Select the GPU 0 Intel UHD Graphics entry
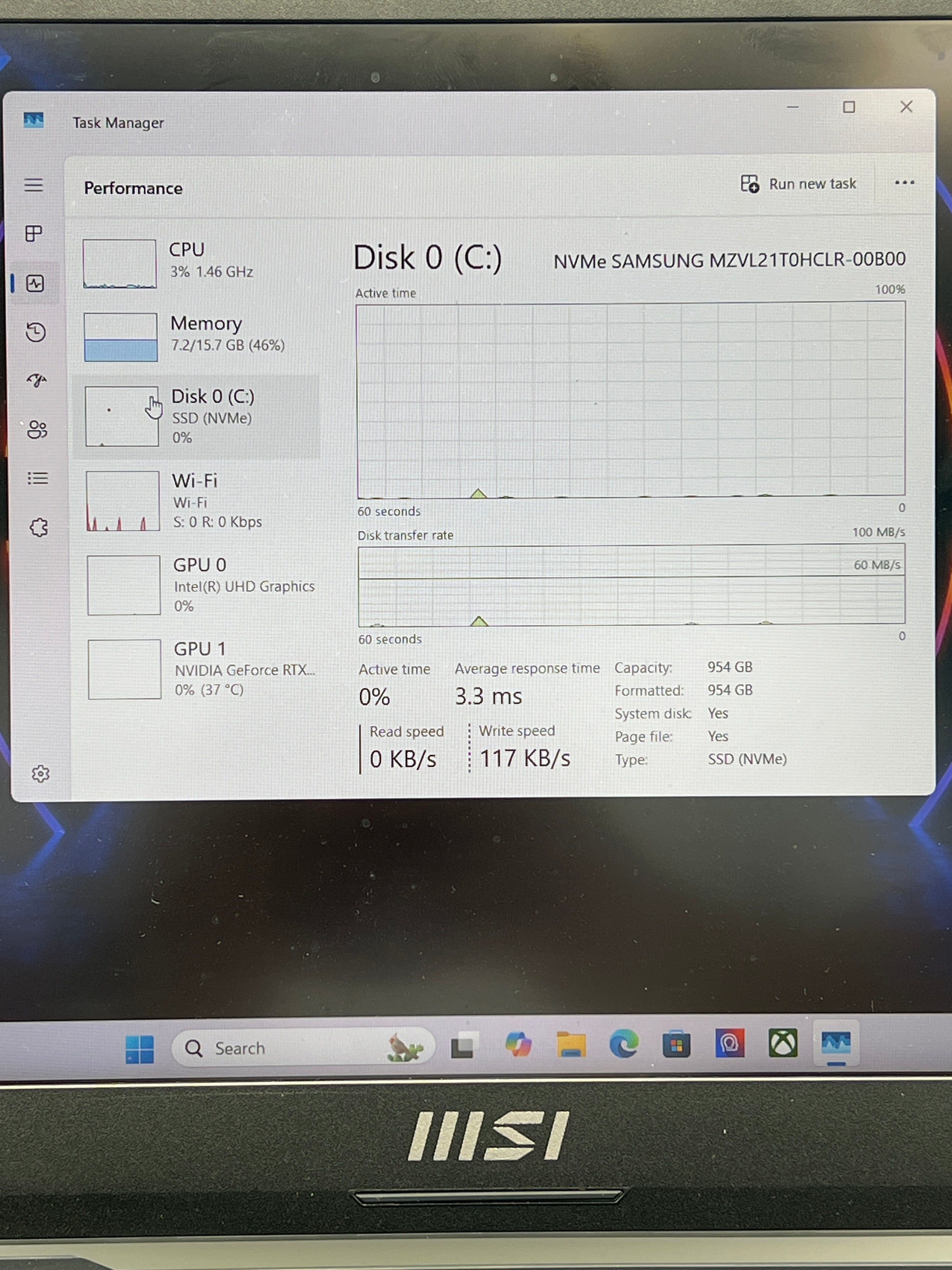 click(x=198, y=585)
